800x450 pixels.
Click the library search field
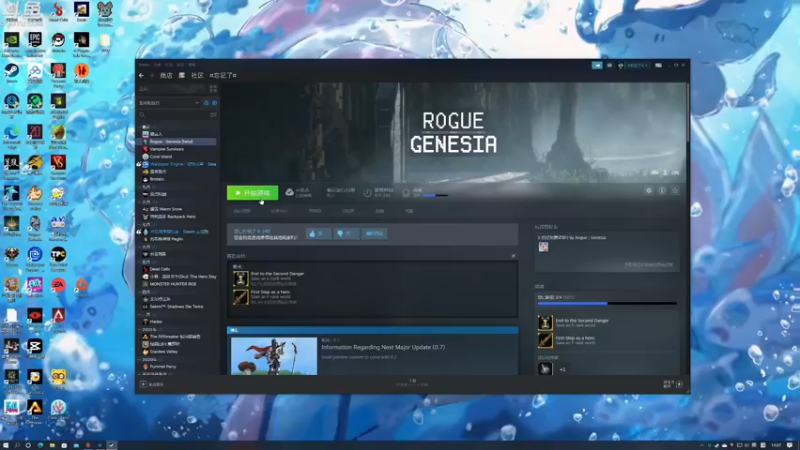point(173,115)
